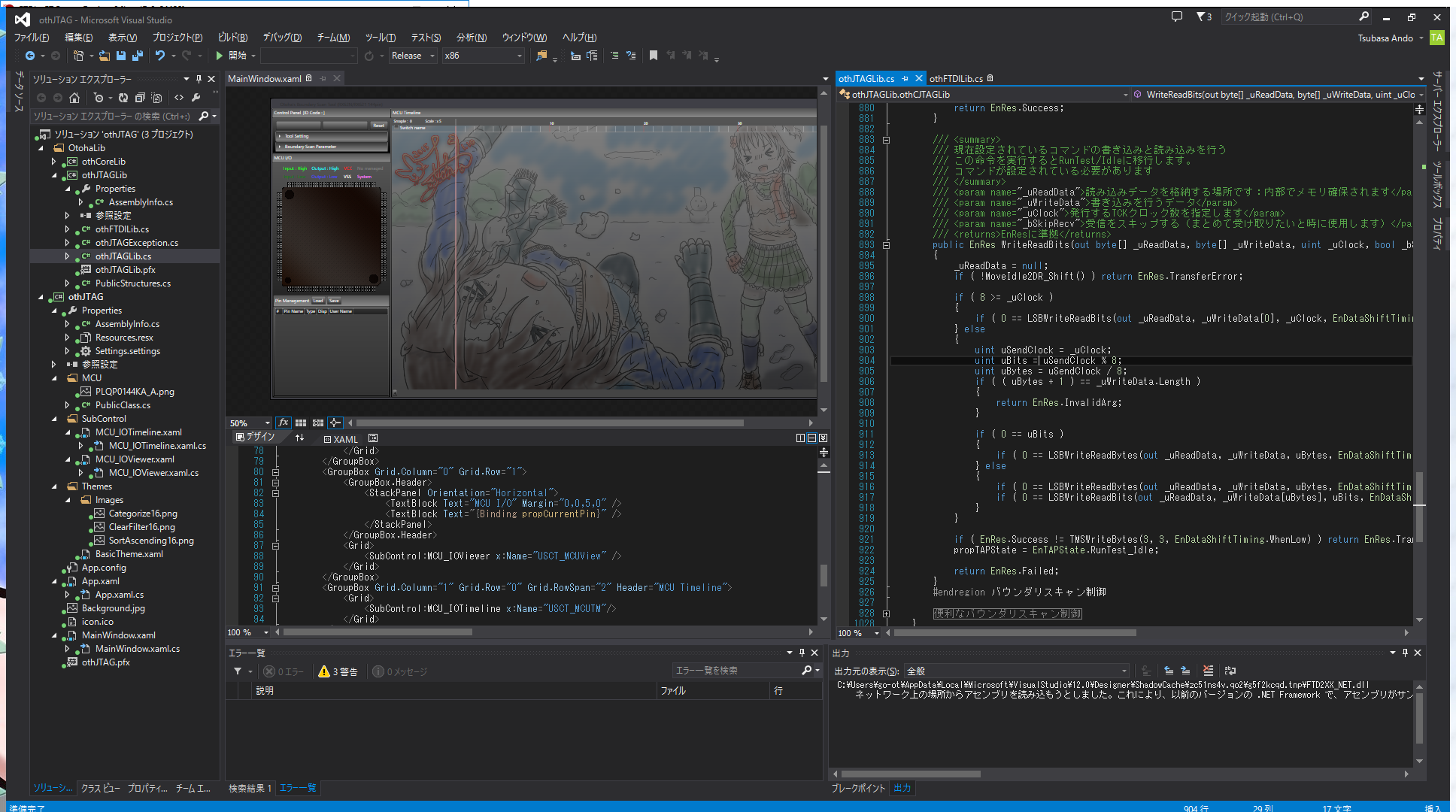Viewport: 1456px width, 812px height.
Task: Collapse the Themes folder node
Action: [x=54, y=486]
